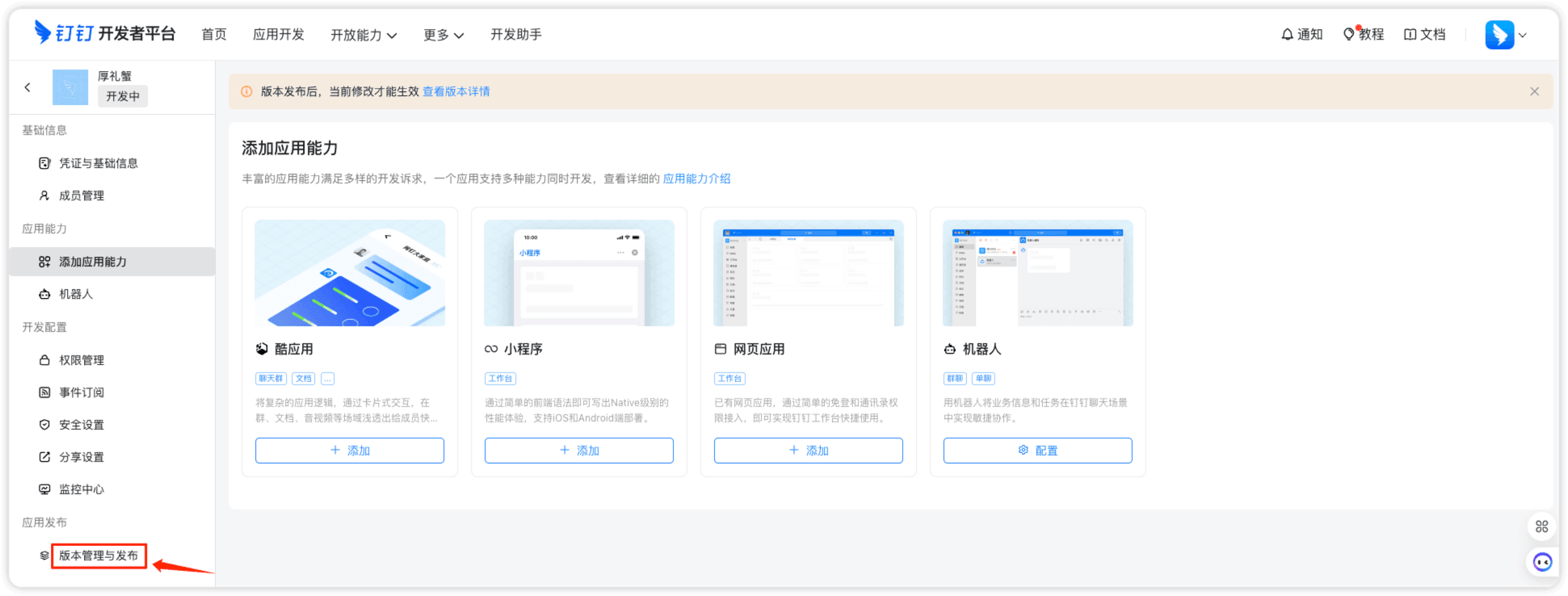Click the 群聊 tag on 机器人
The width and height of the screenshot is (1568, 596).
click(x=956, y=379)
